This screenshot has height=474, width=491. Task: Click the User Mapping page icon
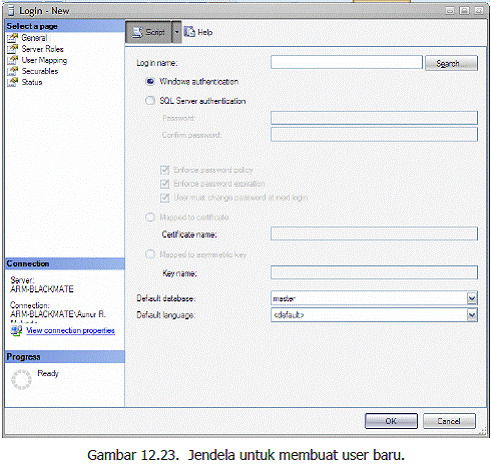pyautogui.click(x=12, y=60)
